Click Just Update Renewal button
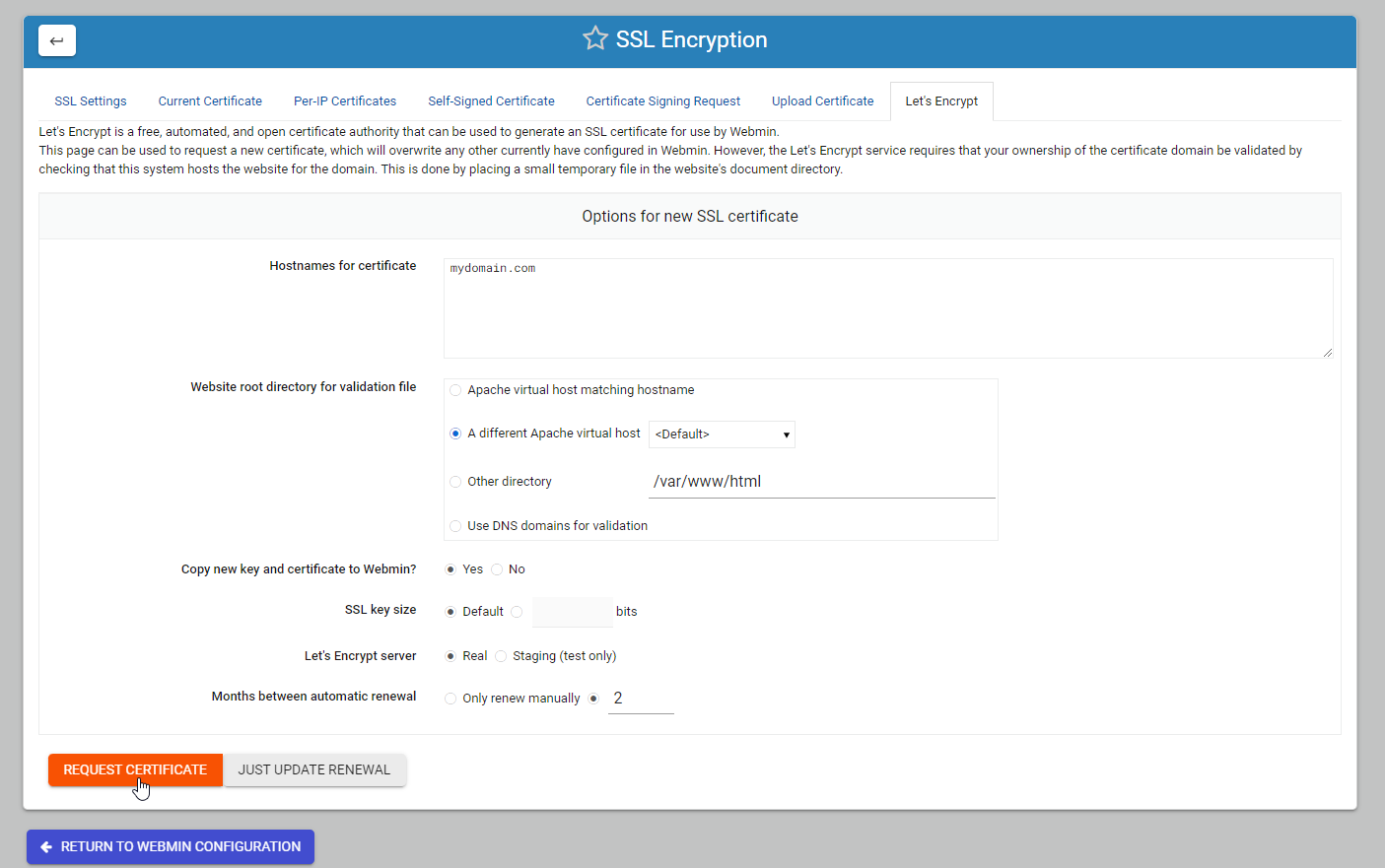This screenshot has height=868, width=1385. 314,769
